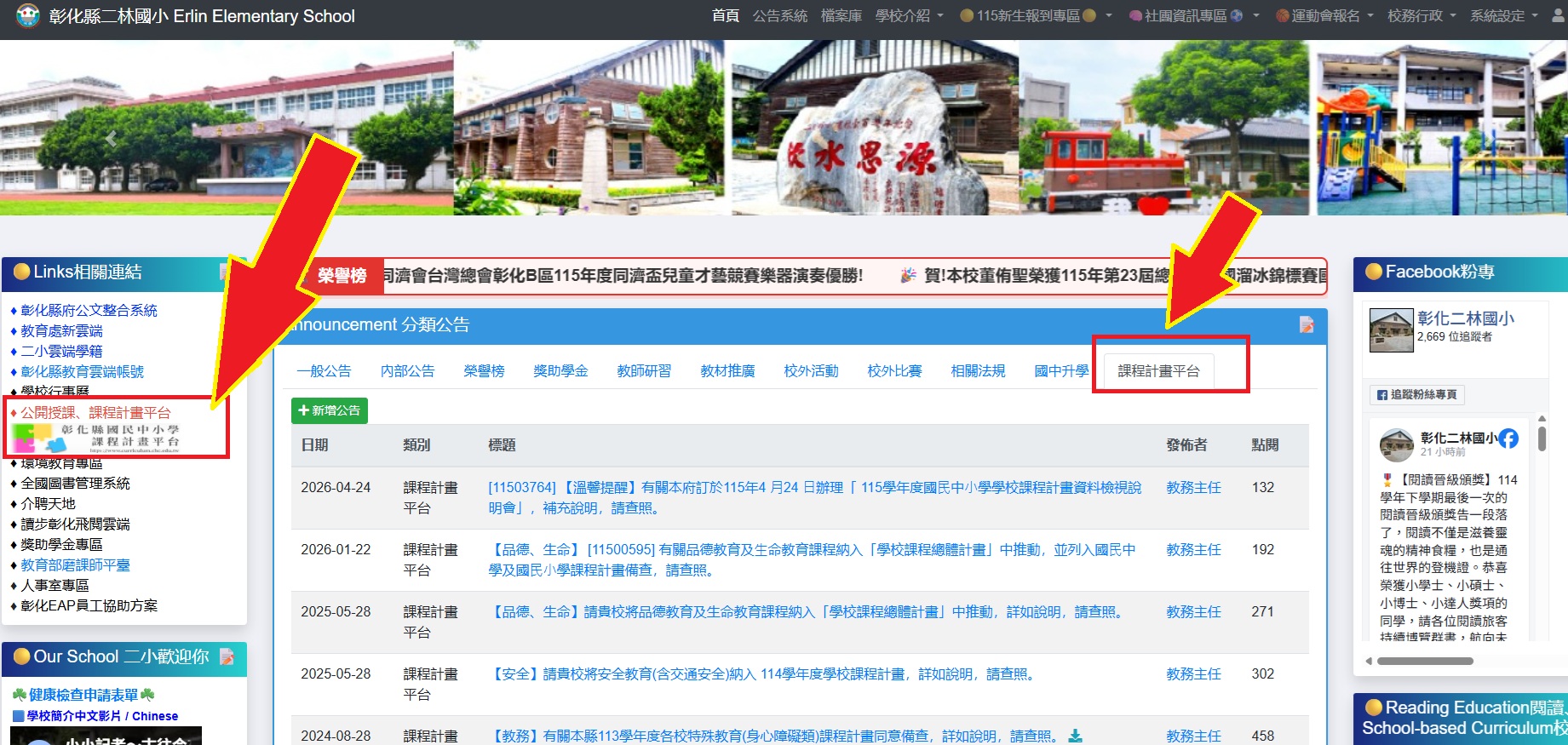Open the 教育部磨課師平臺 link
Screen dimensions: 1568x745
click(75, 564)
